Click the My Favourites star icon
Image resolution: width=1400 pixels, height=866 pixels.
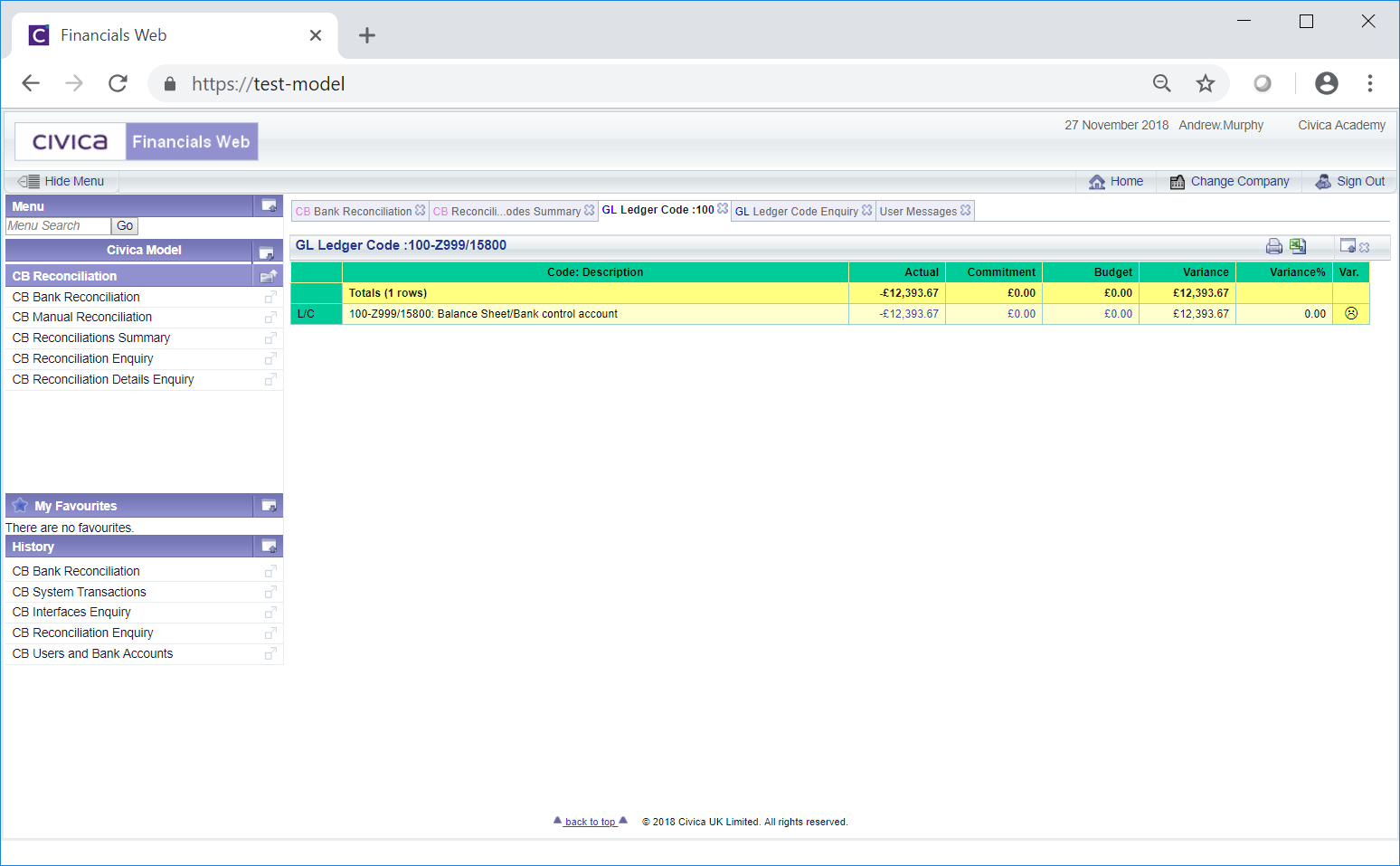(x=20, y=505)
